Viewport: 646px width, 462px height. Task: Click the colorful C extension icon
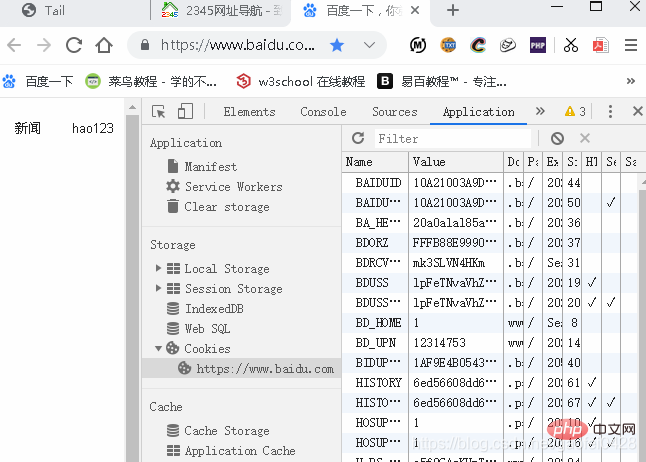point(478,45)
